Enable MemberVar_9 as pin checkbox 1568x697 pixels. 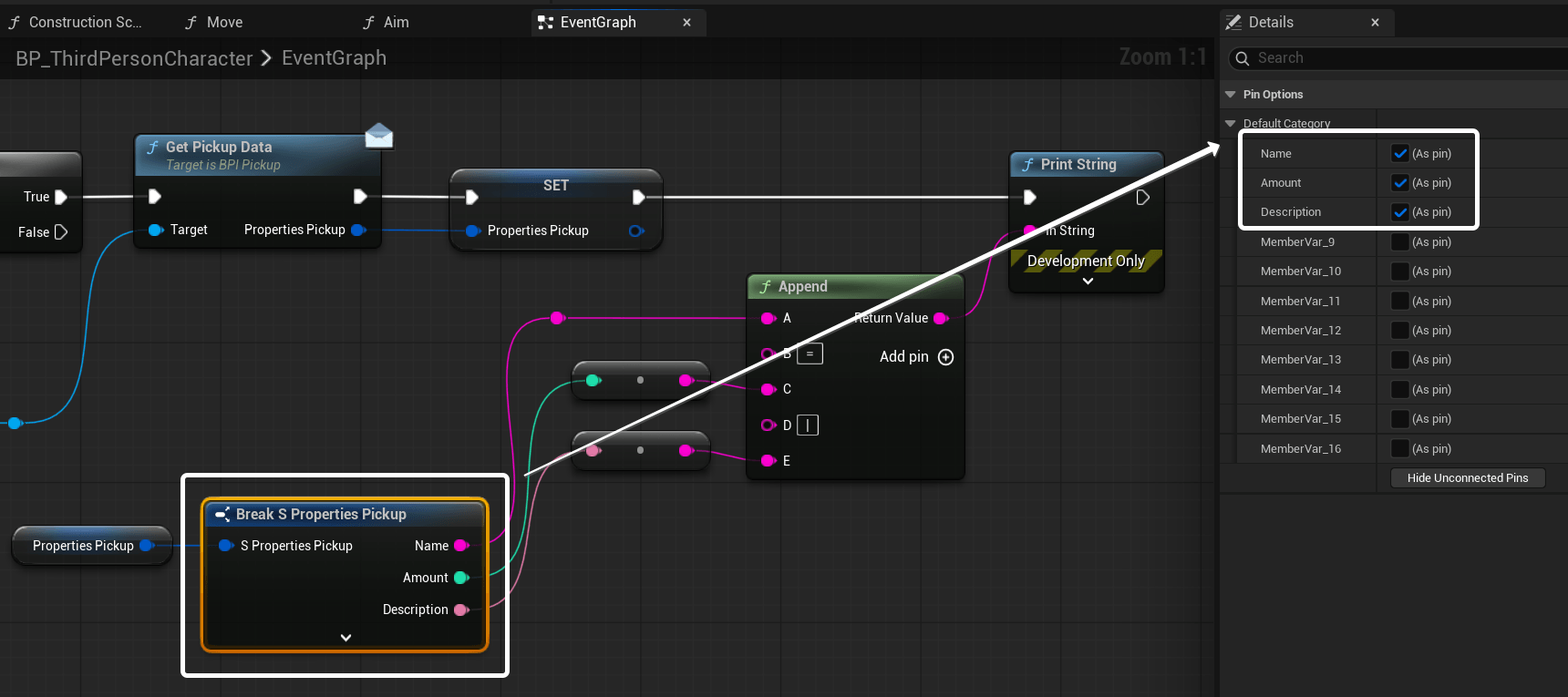pyautogui.click(x=1399, y=242)
